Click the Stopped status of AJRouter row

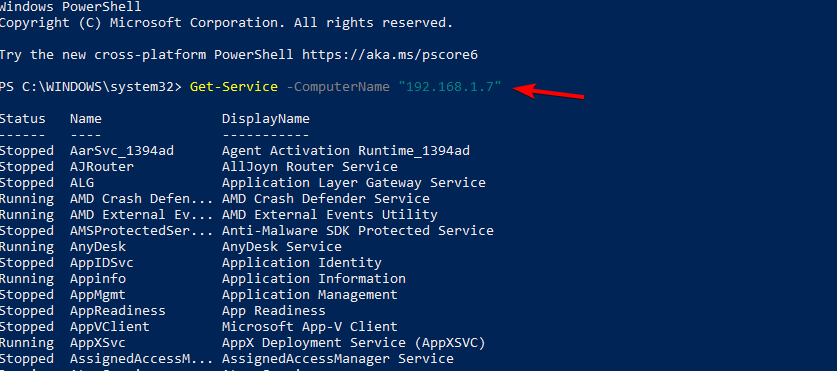(27, 167)
